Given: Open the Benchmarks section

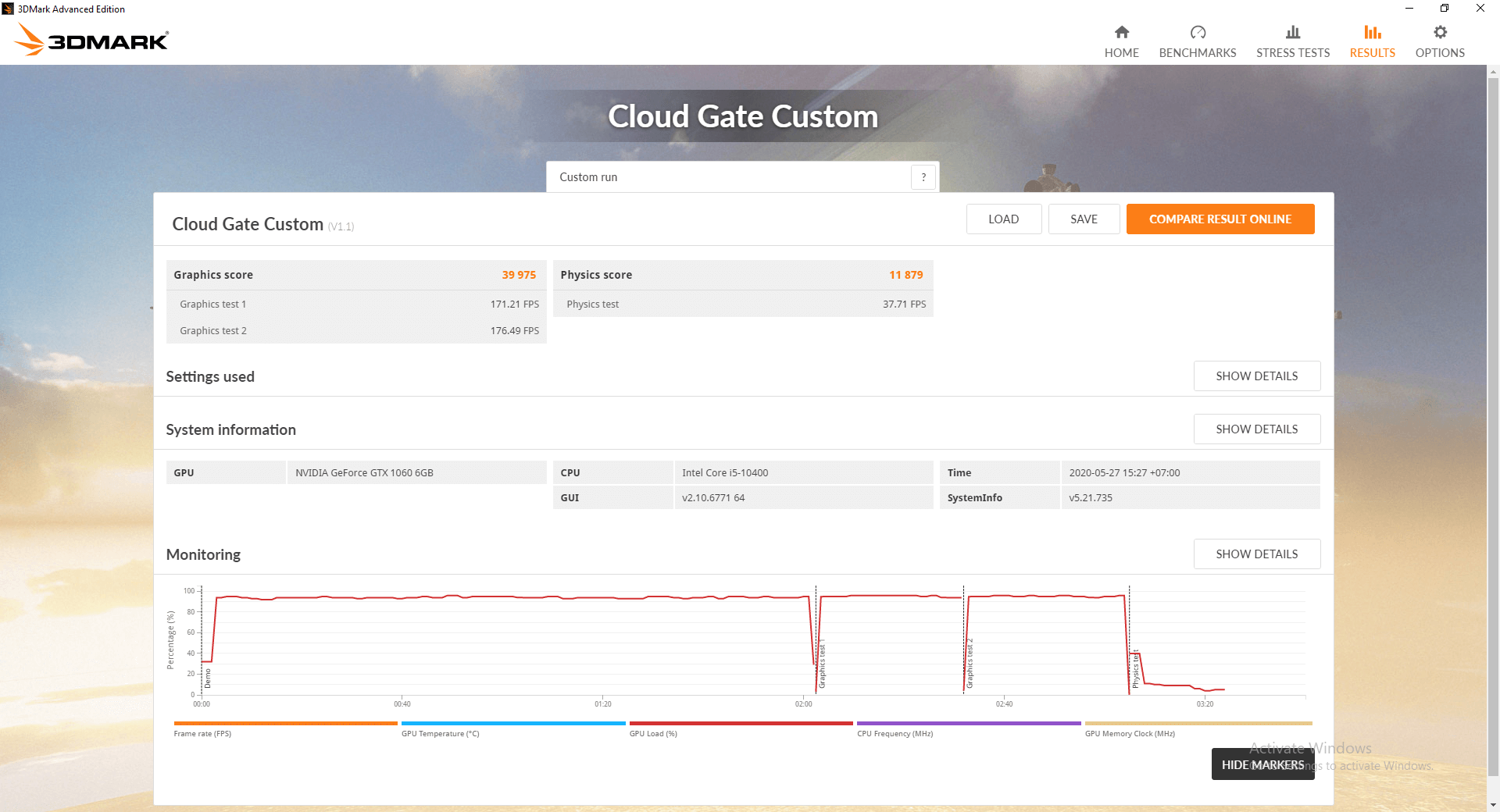Looking at the screenshot, I should pyautogui.click(x=1197, y=42).
